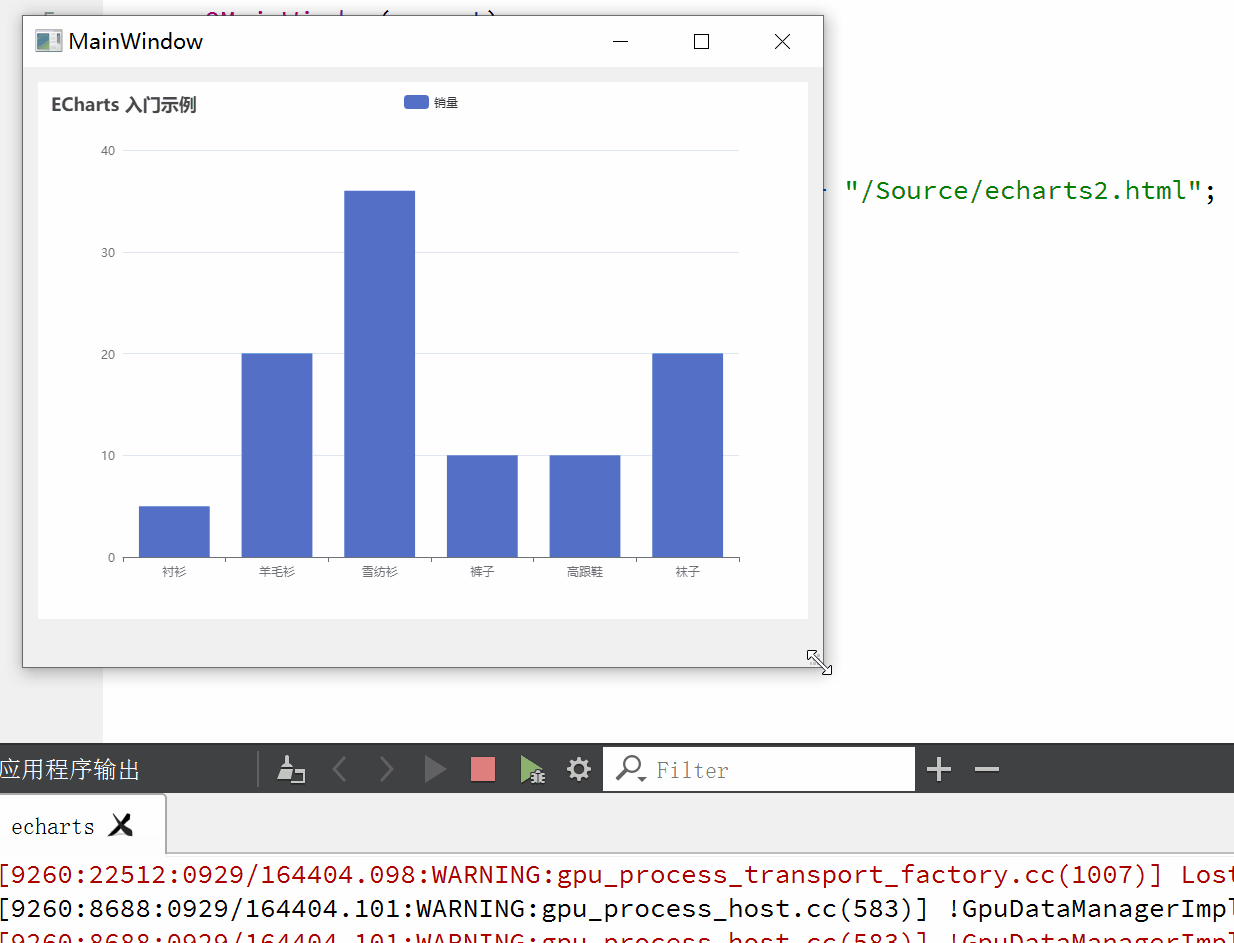Click the 袜子 x-axis label
Screen dimensions: 1234x943
coord(687,572)
